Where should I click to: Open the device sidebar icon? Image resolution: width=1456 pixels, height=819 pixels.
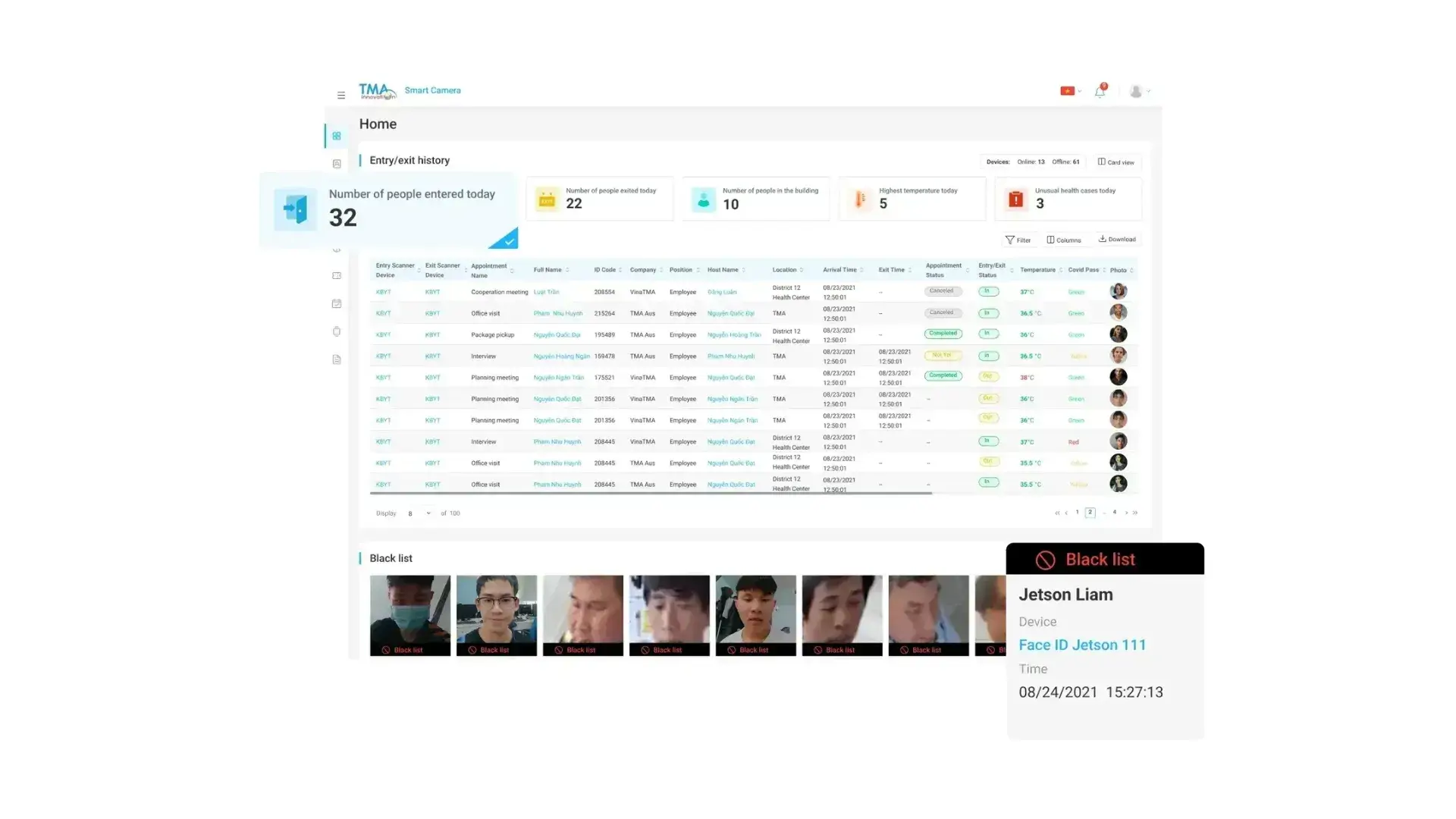click(x=337, y=331)
